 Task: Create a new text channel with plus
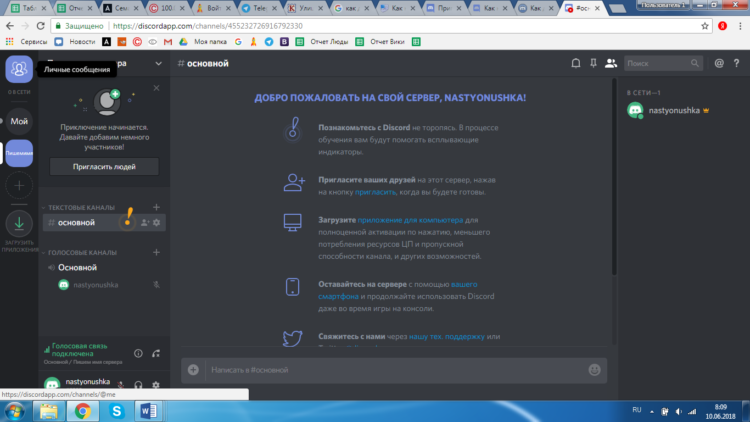(x=156, y=207)
